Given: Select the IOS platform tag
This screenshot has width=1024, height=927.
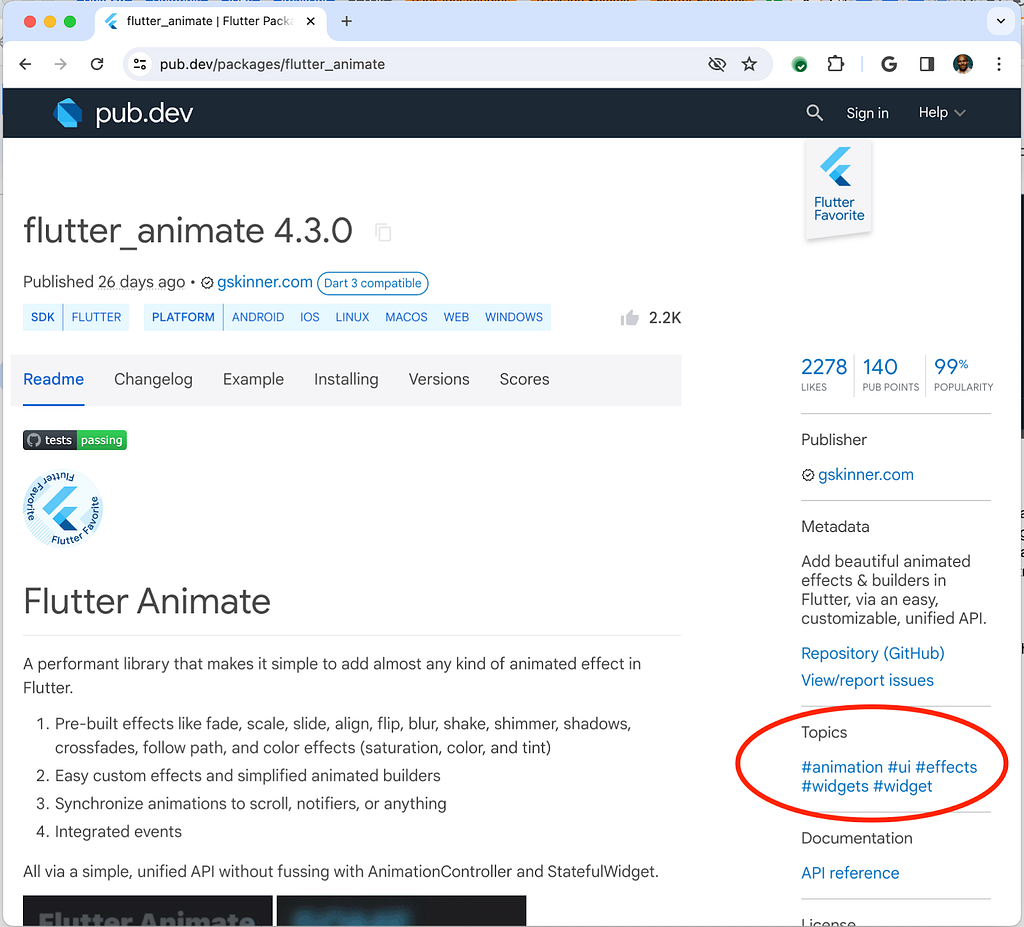Looking at the screenshot, I should (x=310, y=317).
